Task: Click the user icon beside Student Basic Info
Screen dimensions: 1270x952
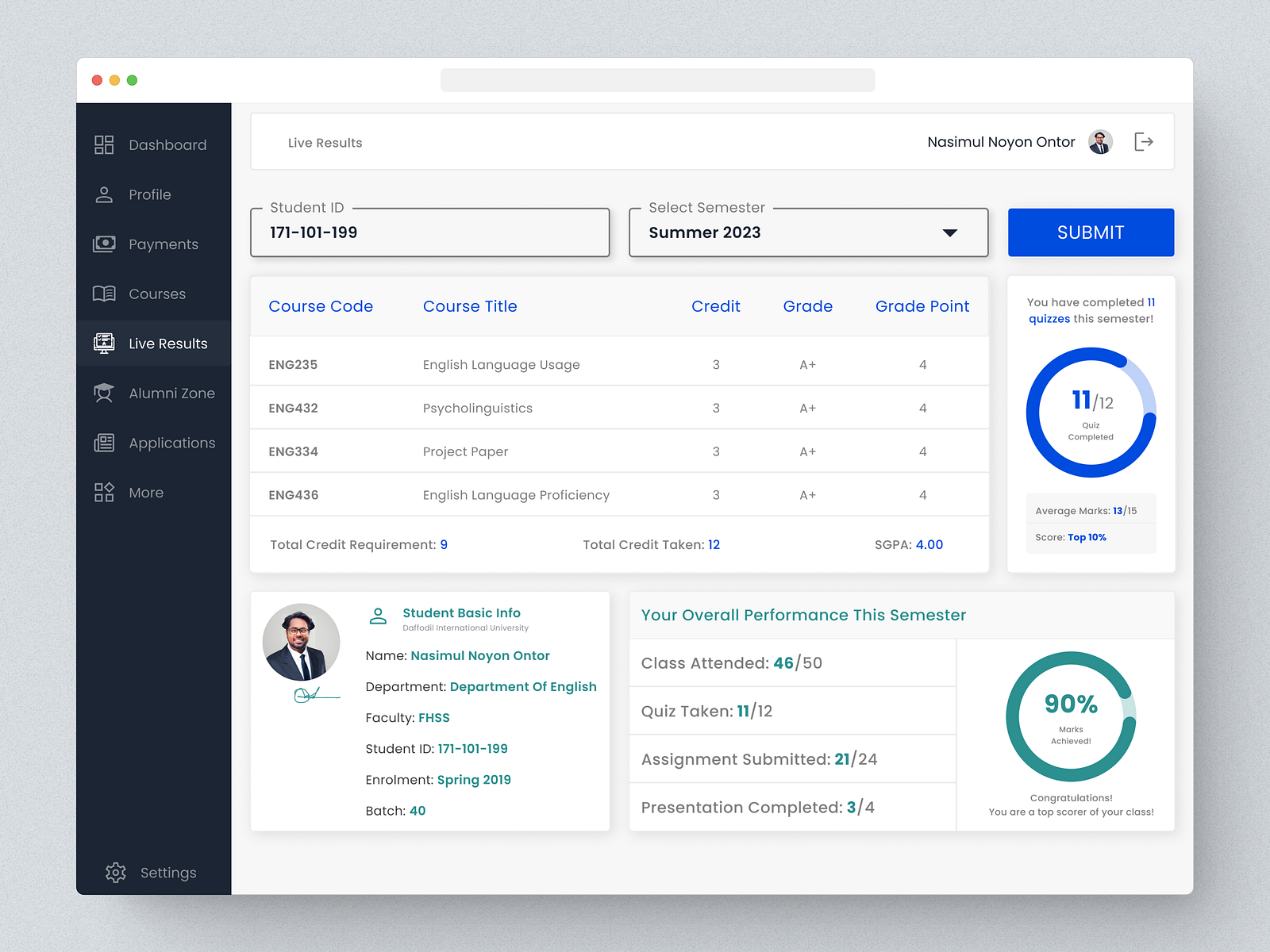Action: click(x=379, y=616)
